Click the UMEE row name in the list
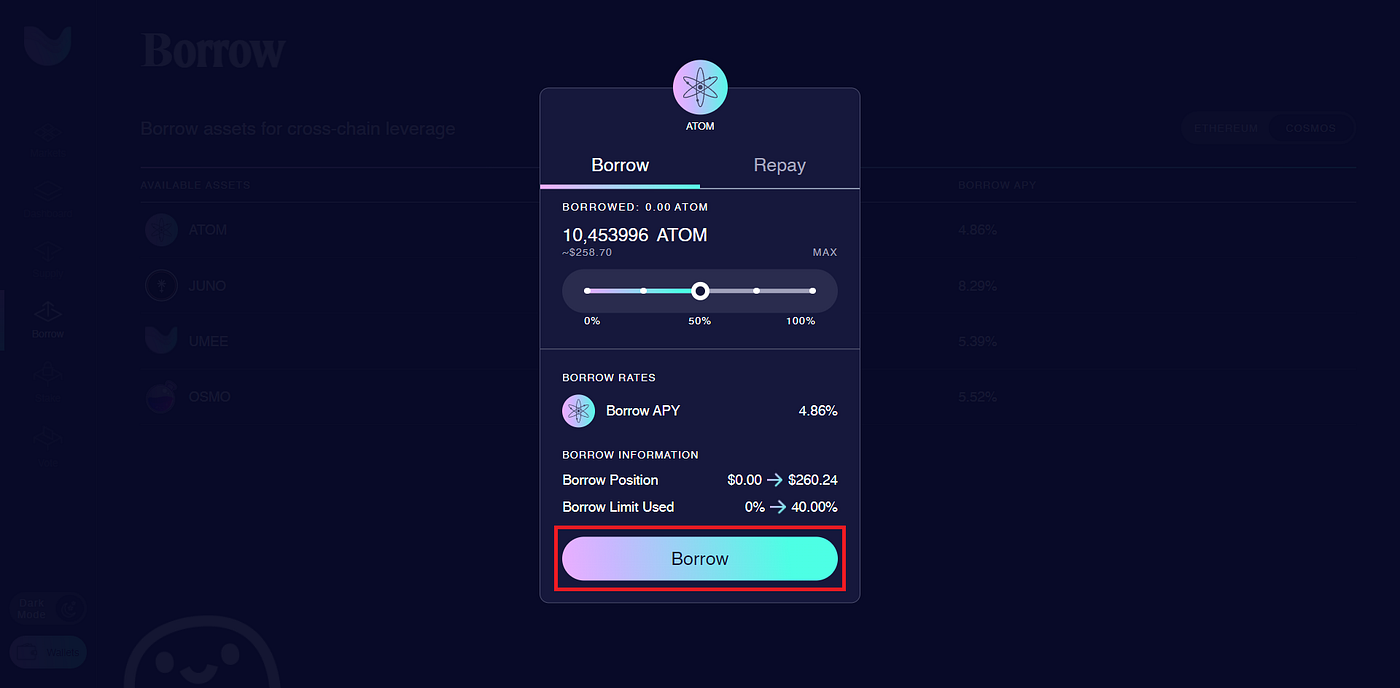Viewport: 1400px width, 688px height. pos(208,341)
